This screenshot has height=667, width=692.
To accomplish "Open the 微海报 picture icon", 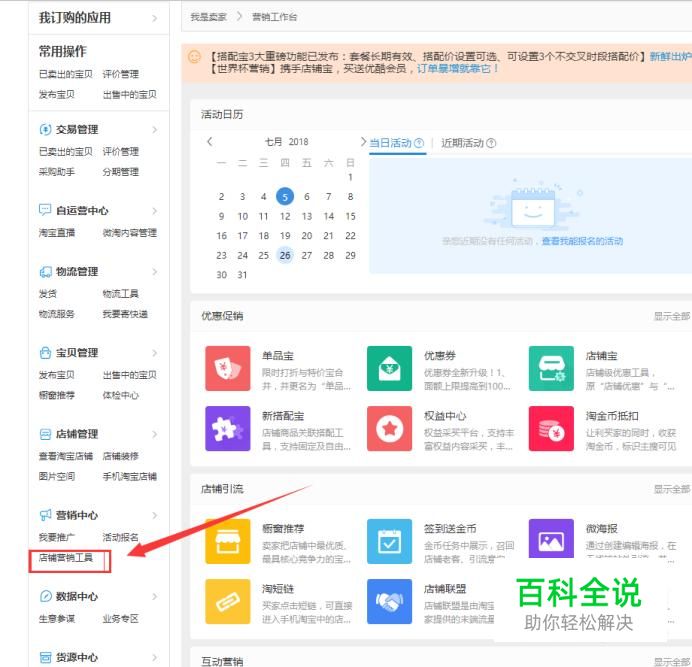I will click(x=551, y=539).
